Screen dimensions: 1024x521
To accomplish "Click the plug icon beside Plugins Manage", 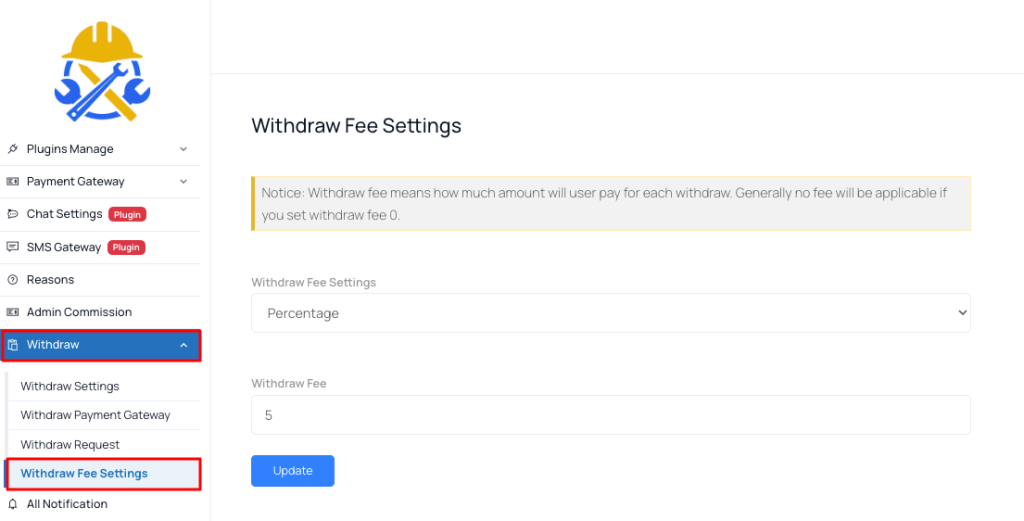I will point(12,149).
